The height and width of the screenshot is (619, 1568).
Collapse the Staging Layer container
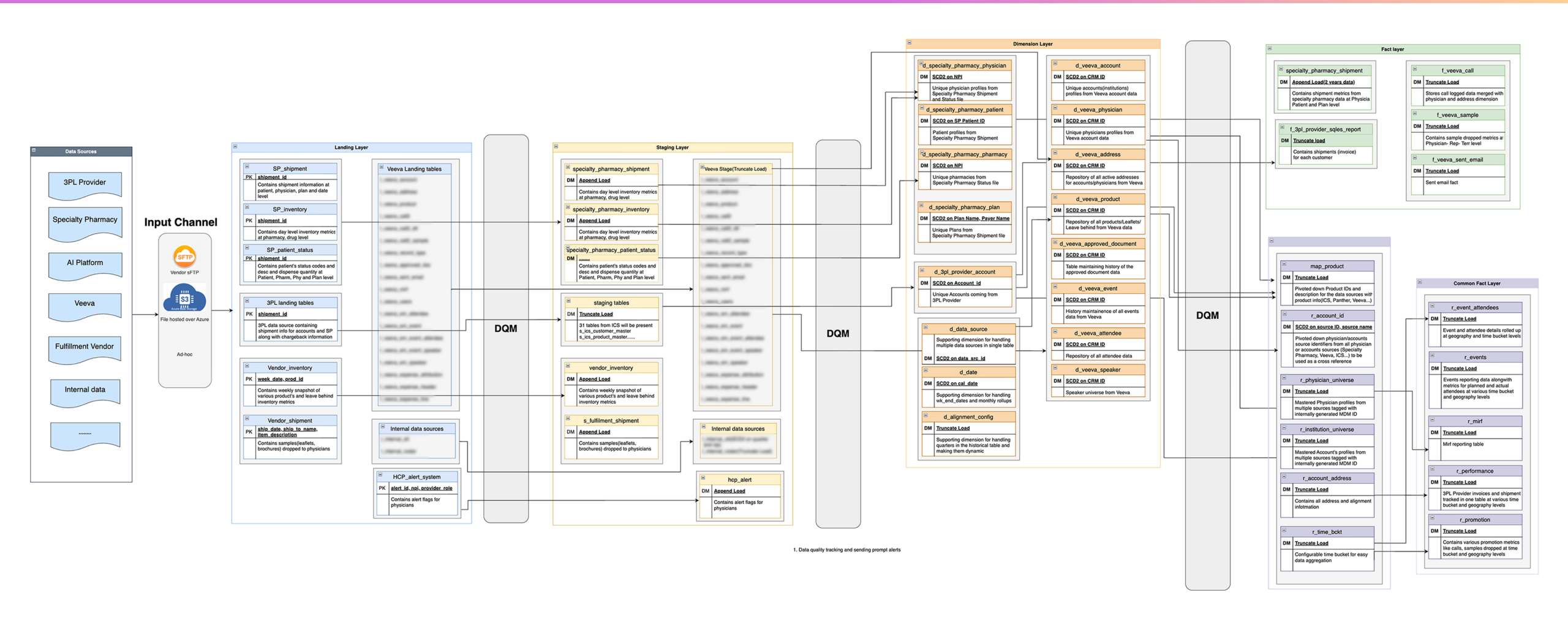[556, 146]
